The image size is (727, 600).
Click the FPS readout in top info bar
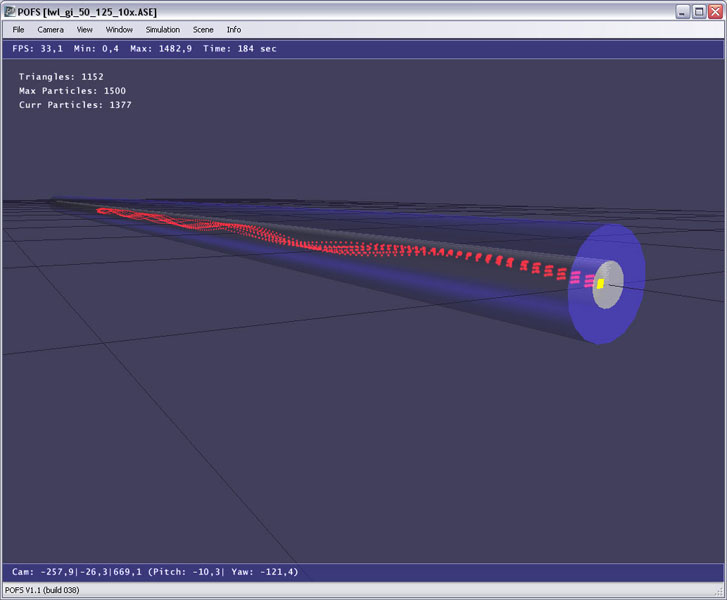[34, 48]
